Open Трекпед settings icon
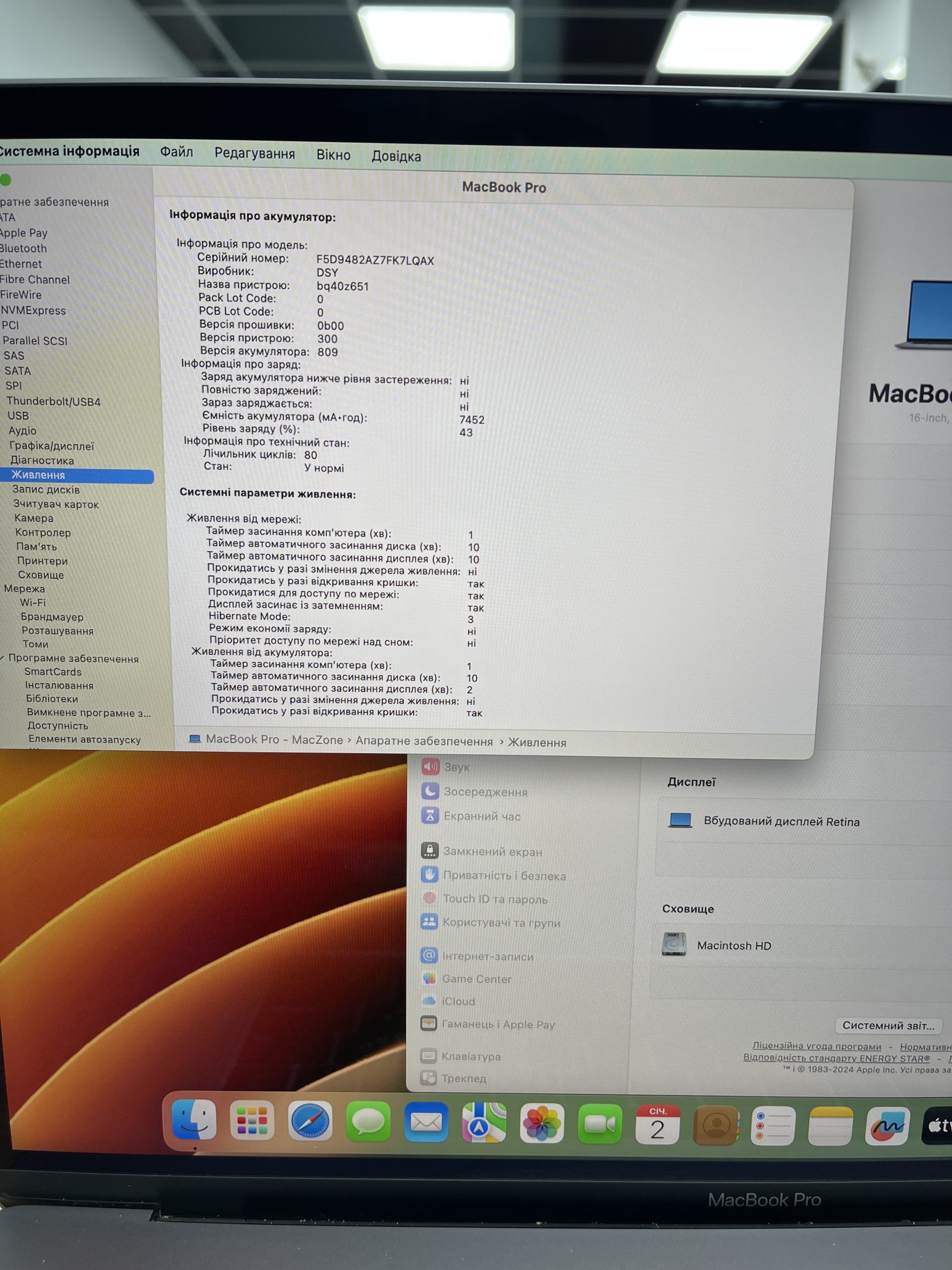This screenshot has width=952, height=1270. (x=428, y=1078)
